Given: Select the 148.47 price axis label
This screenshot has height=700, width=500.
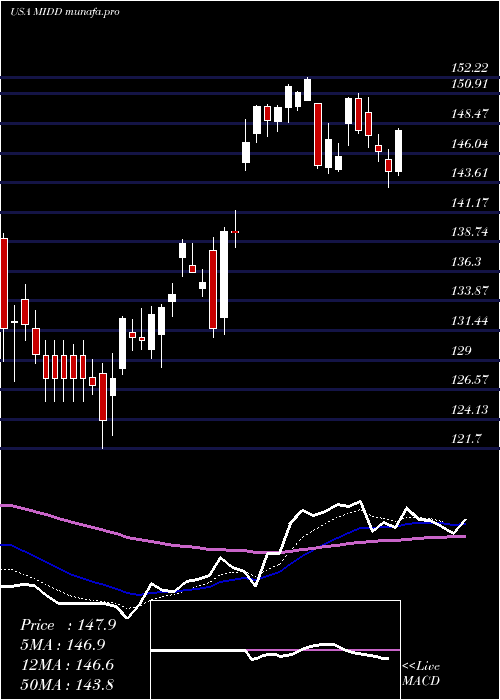Looking at the screenshot, I should (469, 114).
